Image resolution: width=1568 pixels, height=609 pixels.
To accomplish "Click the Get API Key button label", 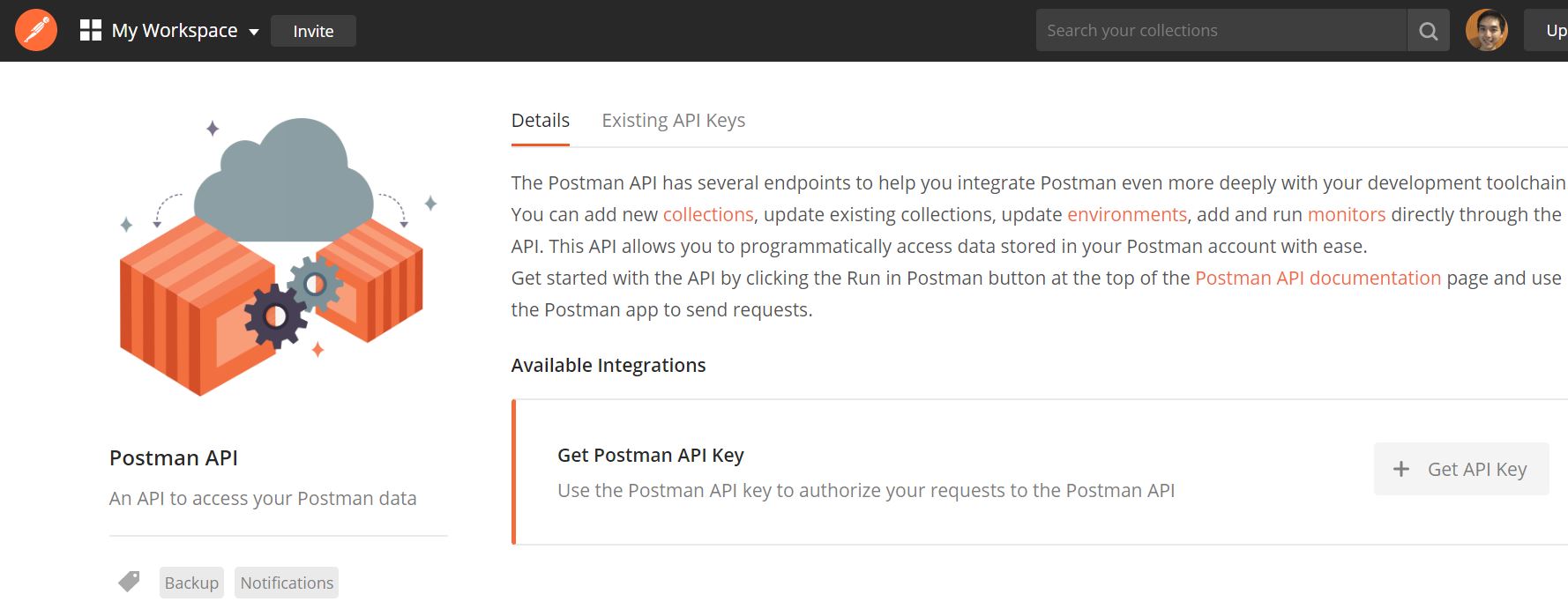I will 1477,469.
